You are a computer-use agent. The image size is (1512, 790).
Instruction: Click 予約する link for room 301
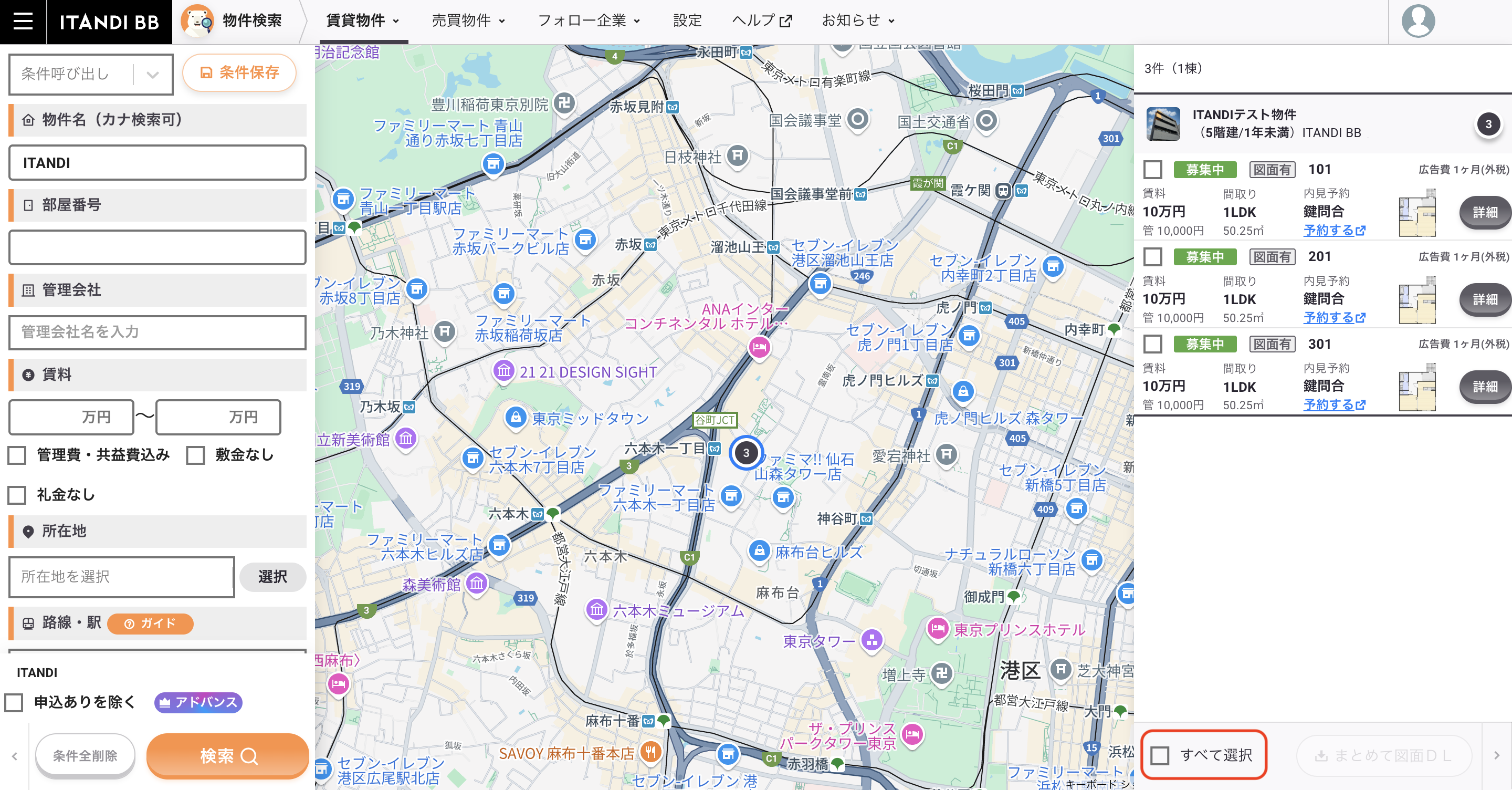click(x=1334, y=404)
